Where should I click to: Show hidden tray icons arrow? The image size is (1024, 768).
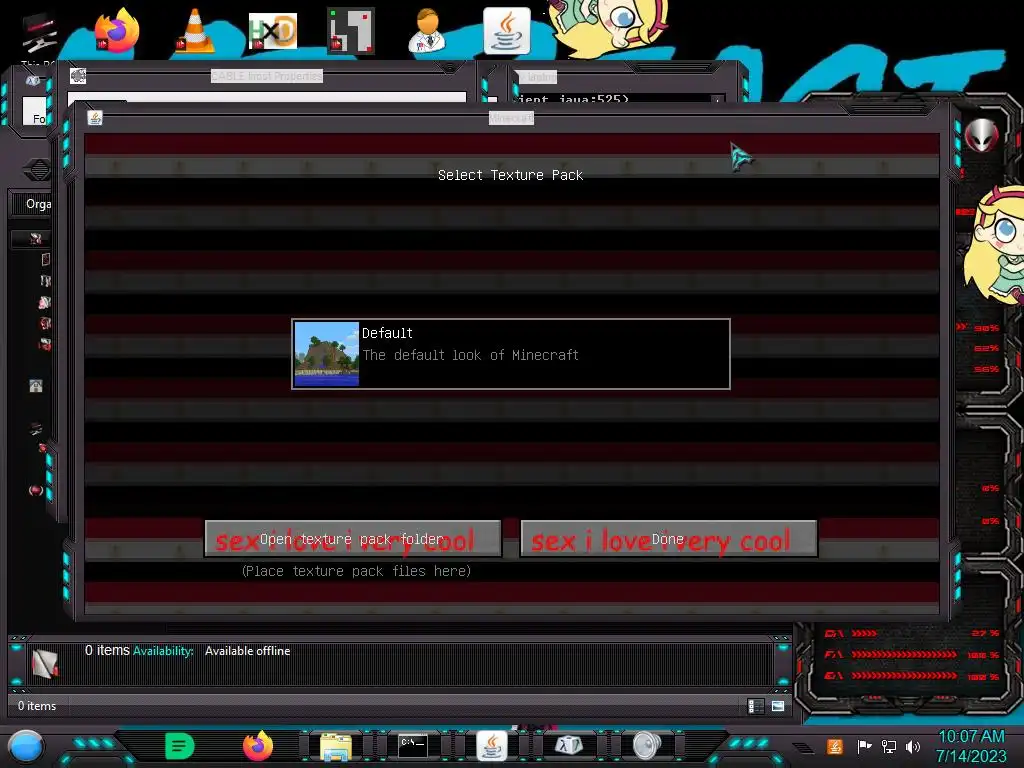803,748
